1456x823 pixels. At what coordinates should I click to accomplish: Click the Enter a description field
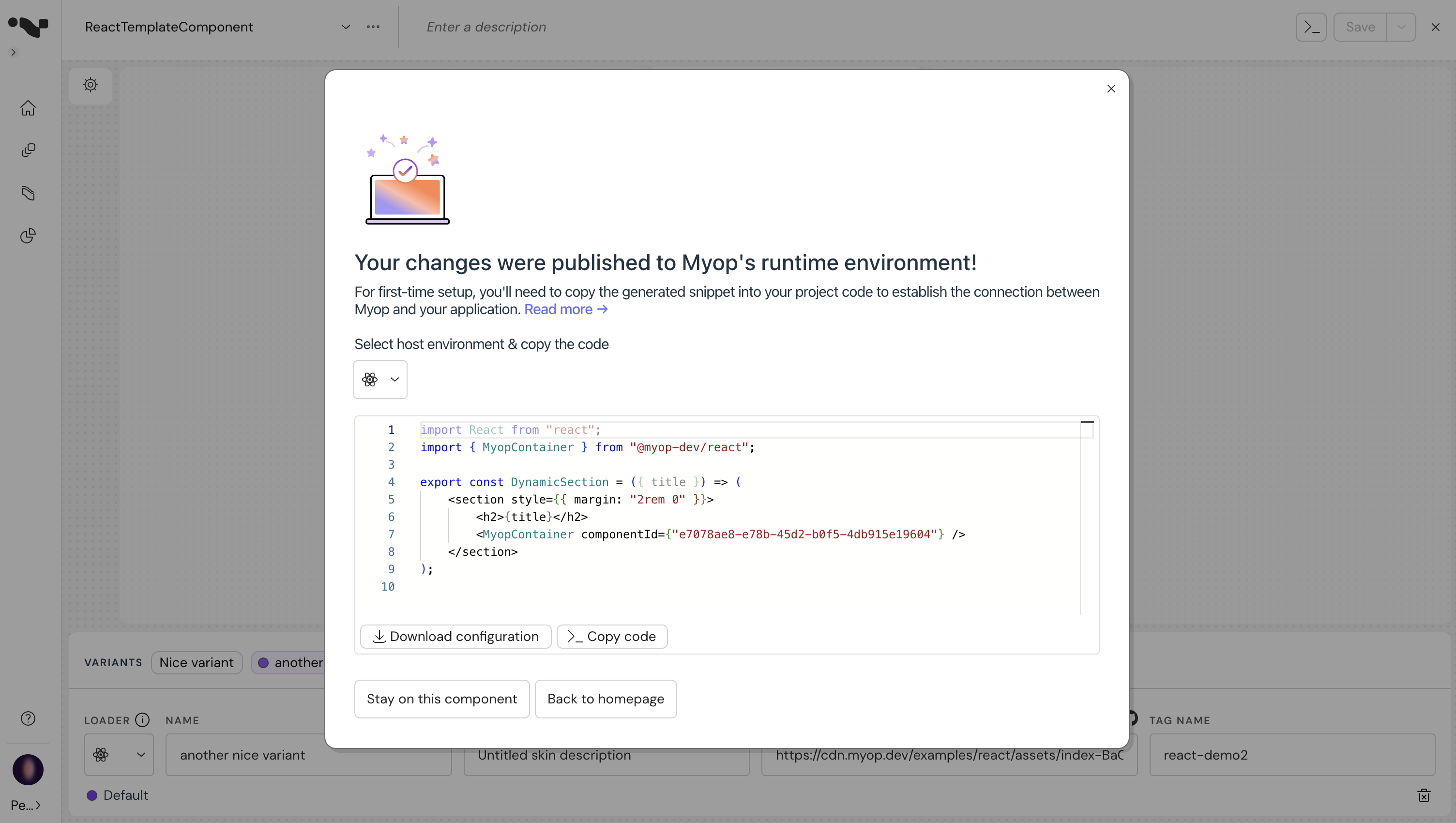pyautogui.click(x=486, y=27)
